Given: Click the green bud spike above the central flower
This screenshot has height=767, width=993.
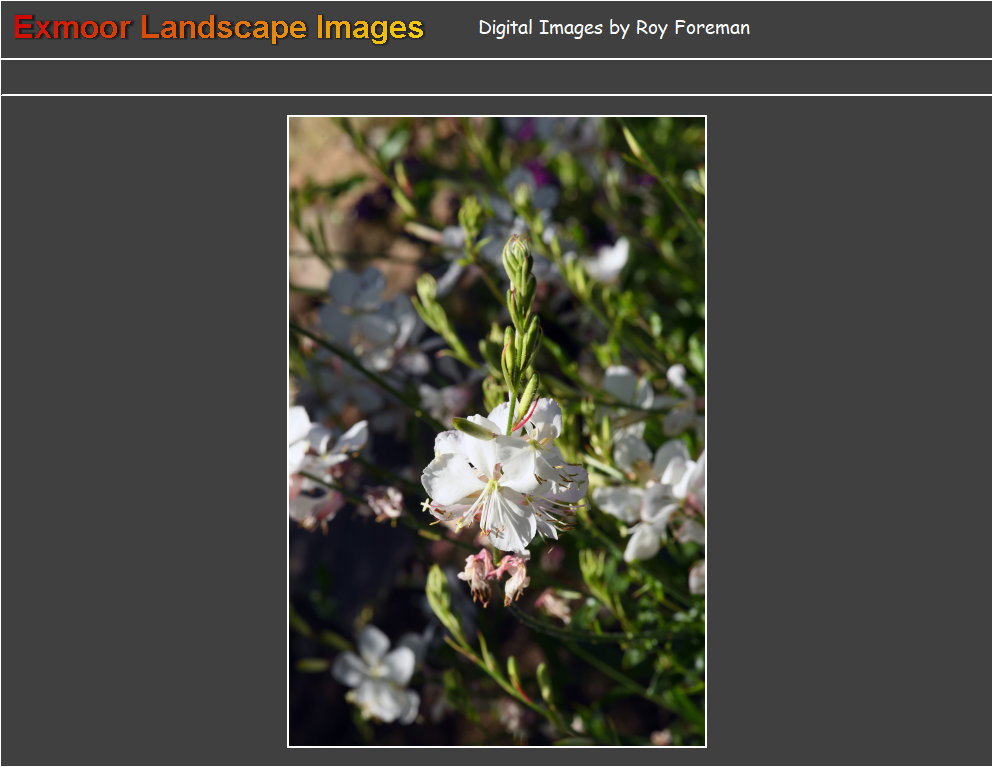Looking at the screenshot, I should point(519,300).
